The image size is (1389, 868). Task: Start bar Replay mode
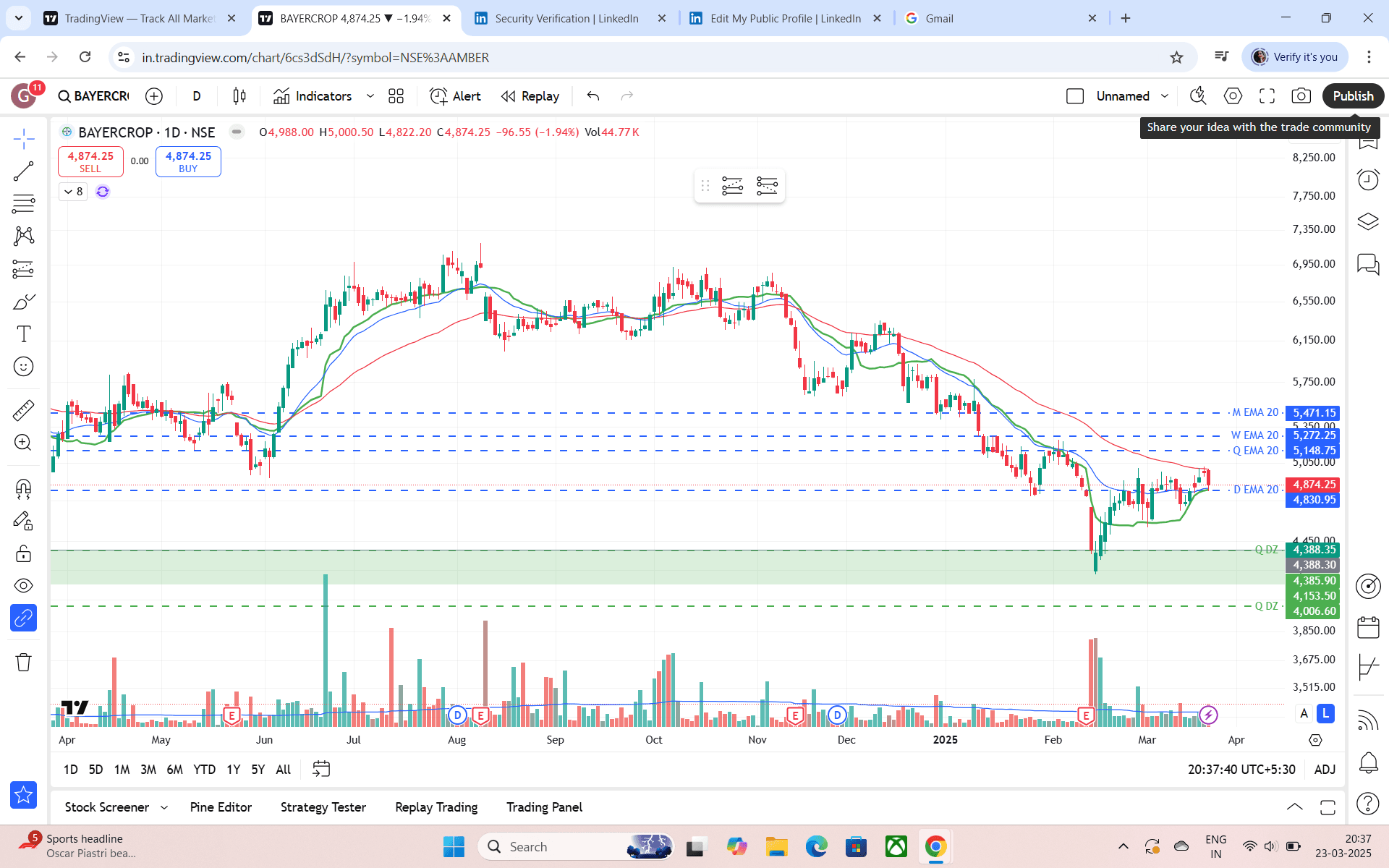point(530,96)
